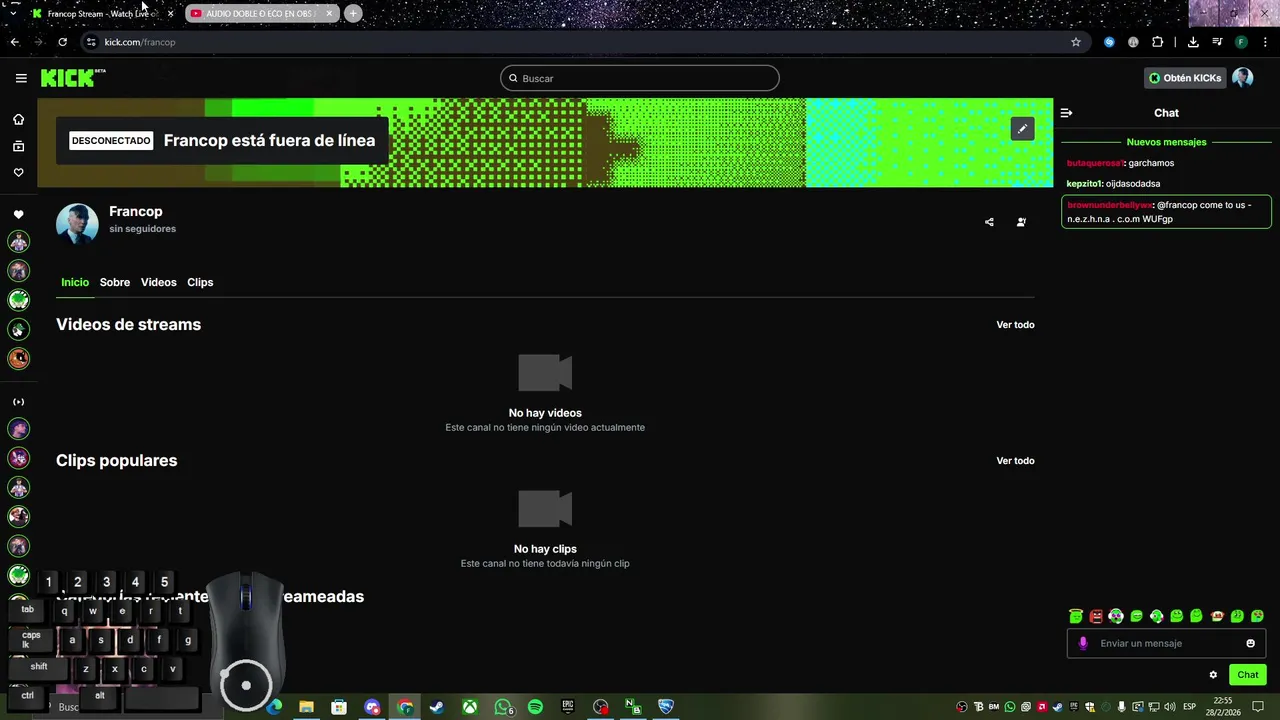Open the Home icon in the left sidebar

point(18,120)
